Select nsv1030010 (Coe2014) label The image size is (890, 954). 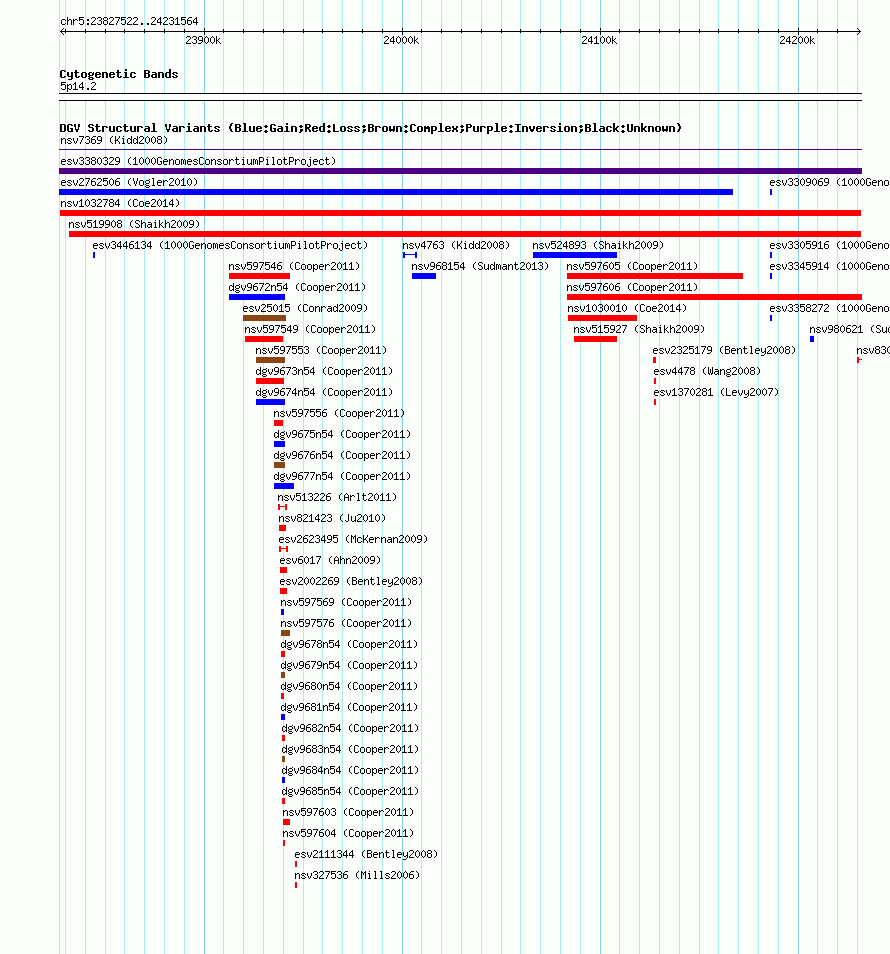coord(627,308)
